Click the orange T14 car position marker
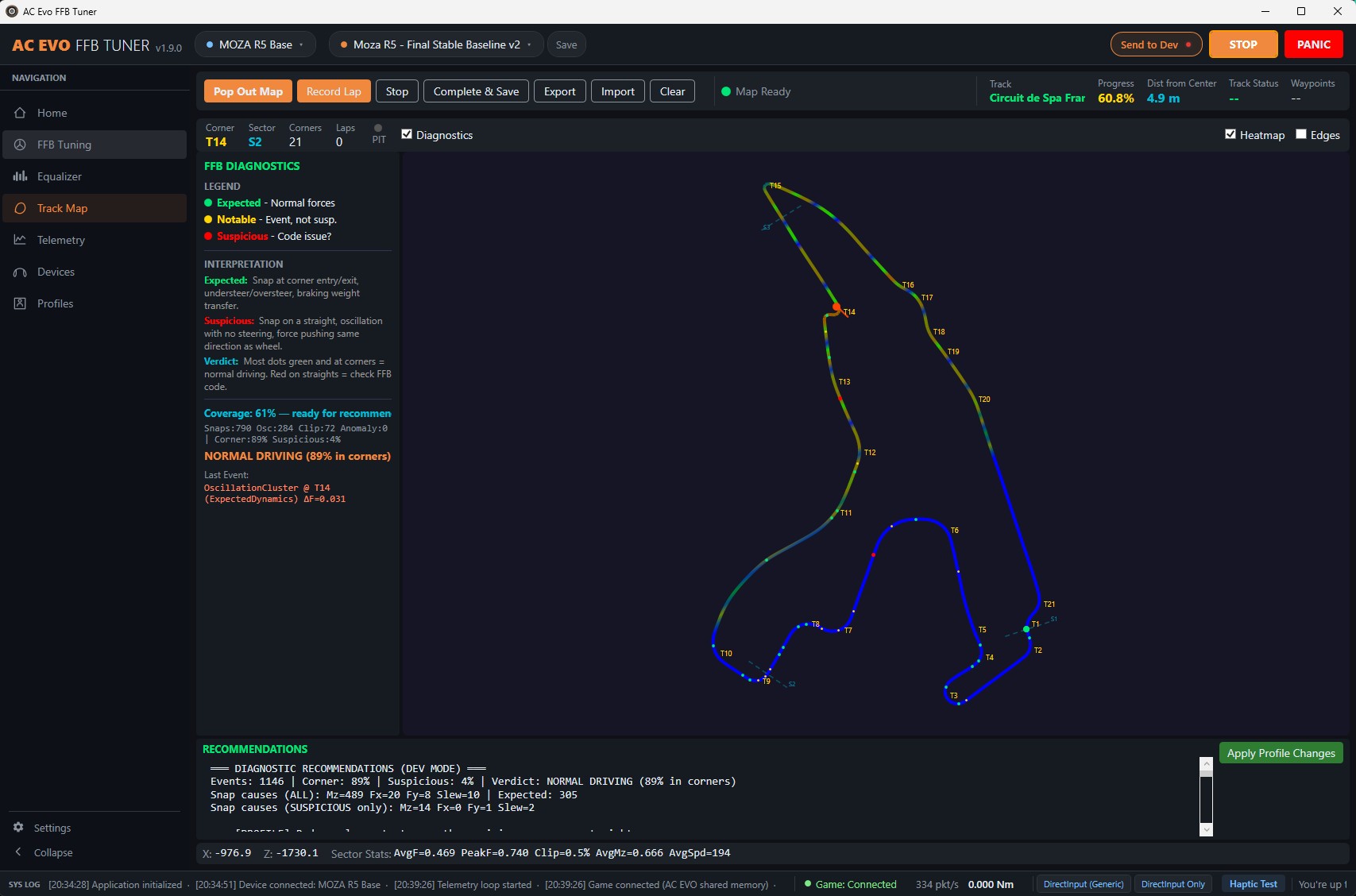1356x896 pixels. 836,307
